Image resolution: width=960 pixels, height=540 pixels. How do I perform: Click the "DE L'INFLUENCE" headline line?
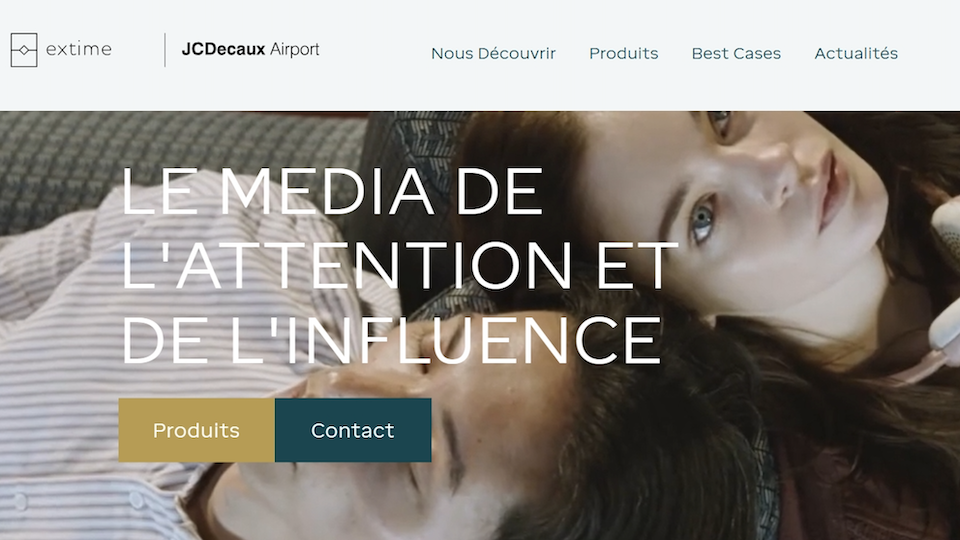pos(392,340)
